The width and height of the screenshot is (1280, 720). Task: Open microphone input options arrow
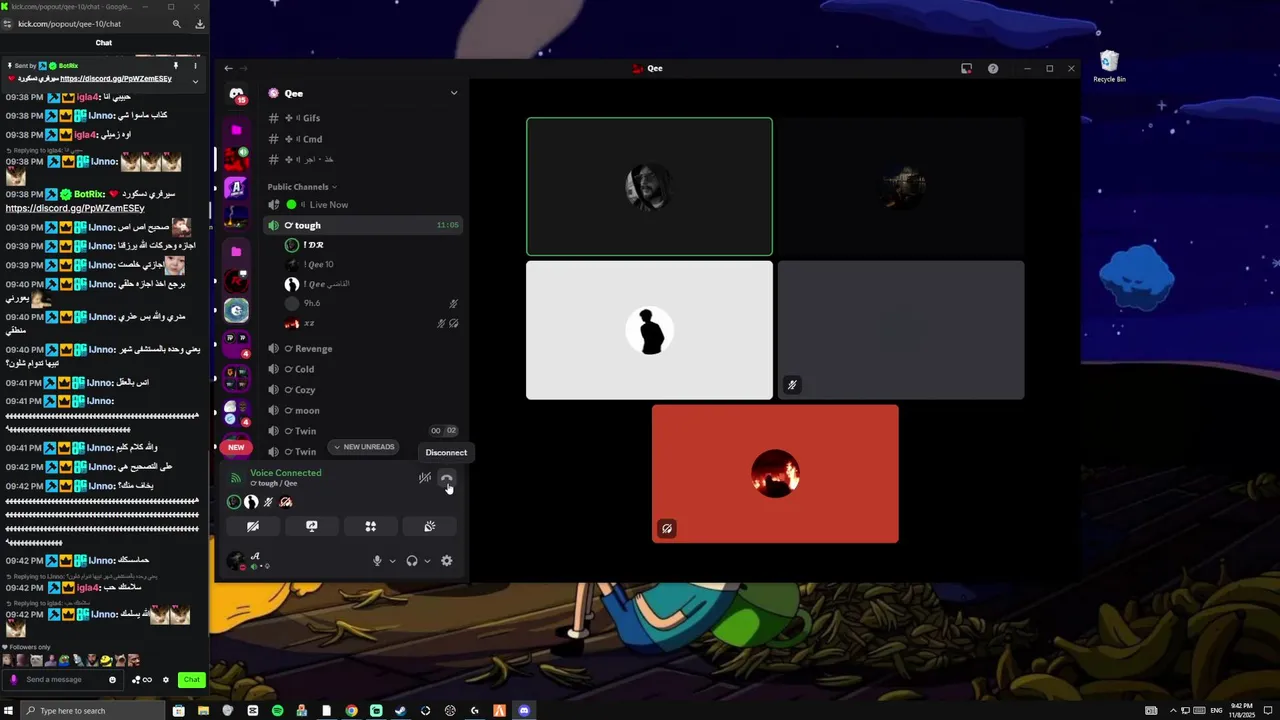(x=392, y=561)
